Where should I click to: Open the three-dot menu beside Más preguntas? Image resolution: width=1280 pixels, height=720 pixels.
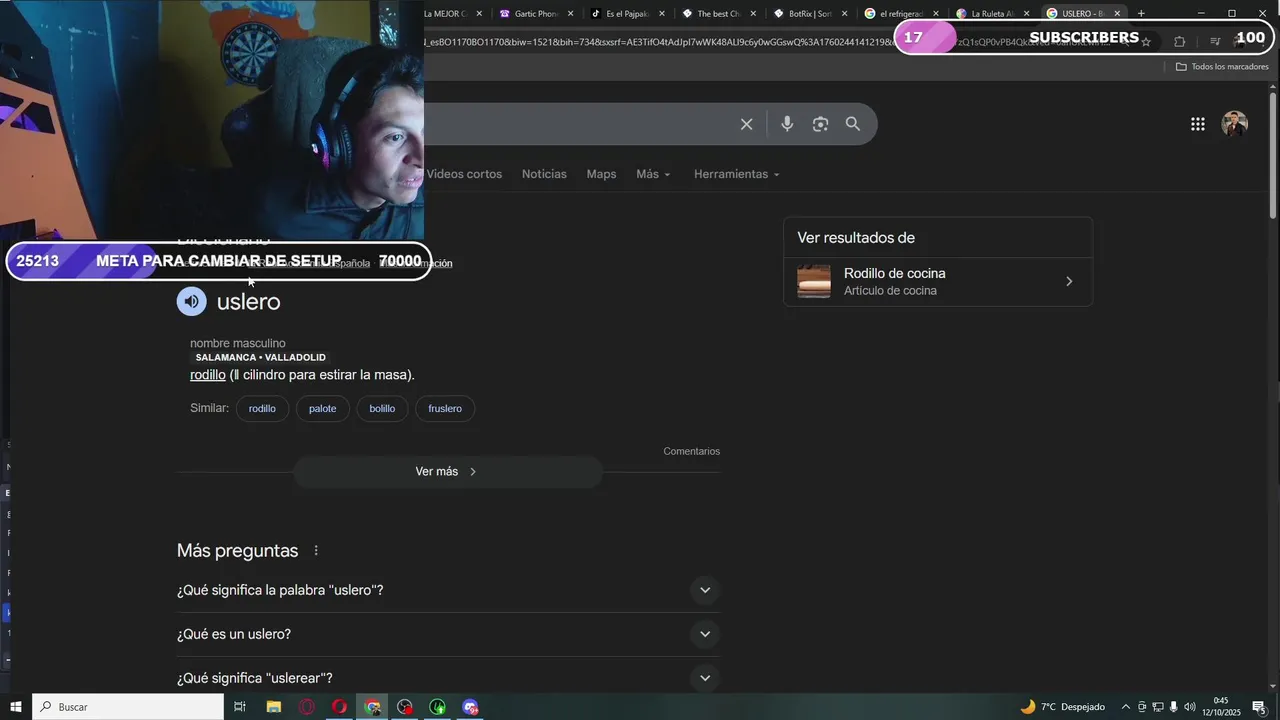(316, 551)
